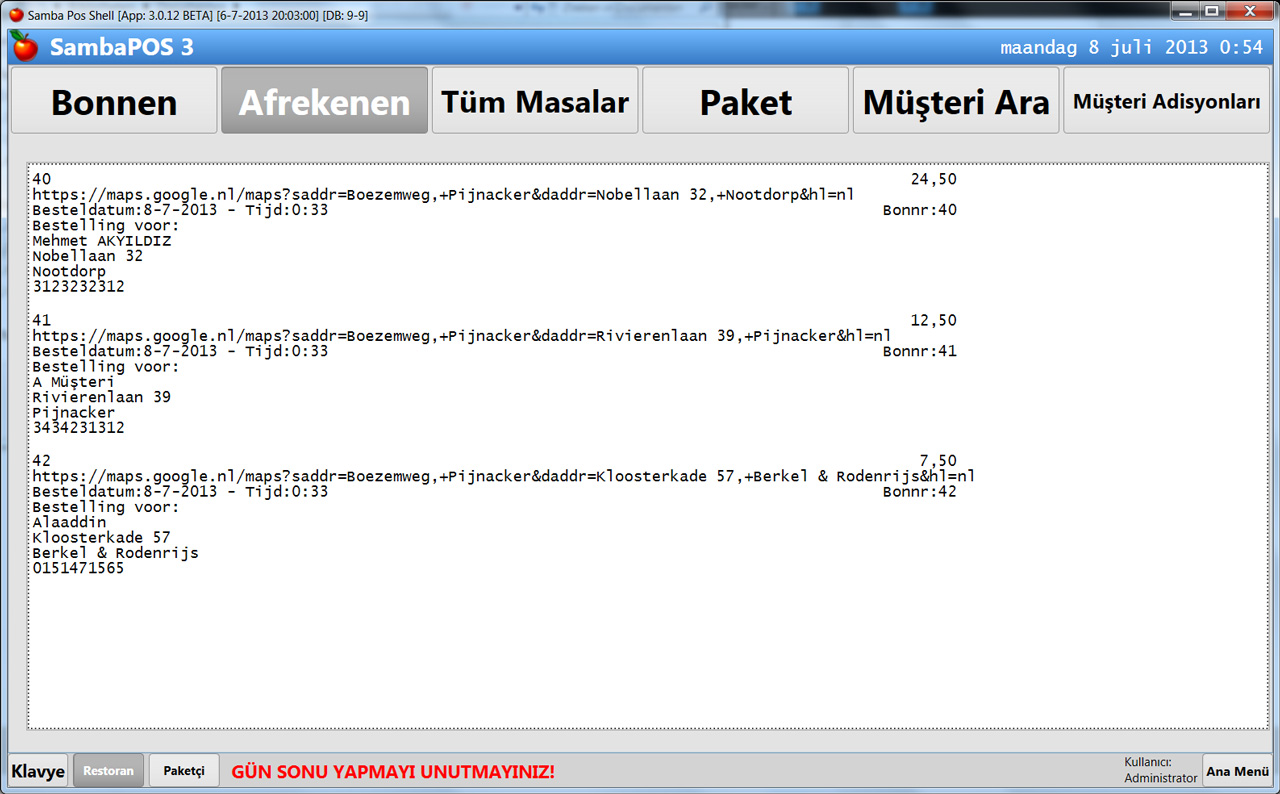
Task: Minimize the Samba Pos Shell window
Action: (x=1186, y=11)
